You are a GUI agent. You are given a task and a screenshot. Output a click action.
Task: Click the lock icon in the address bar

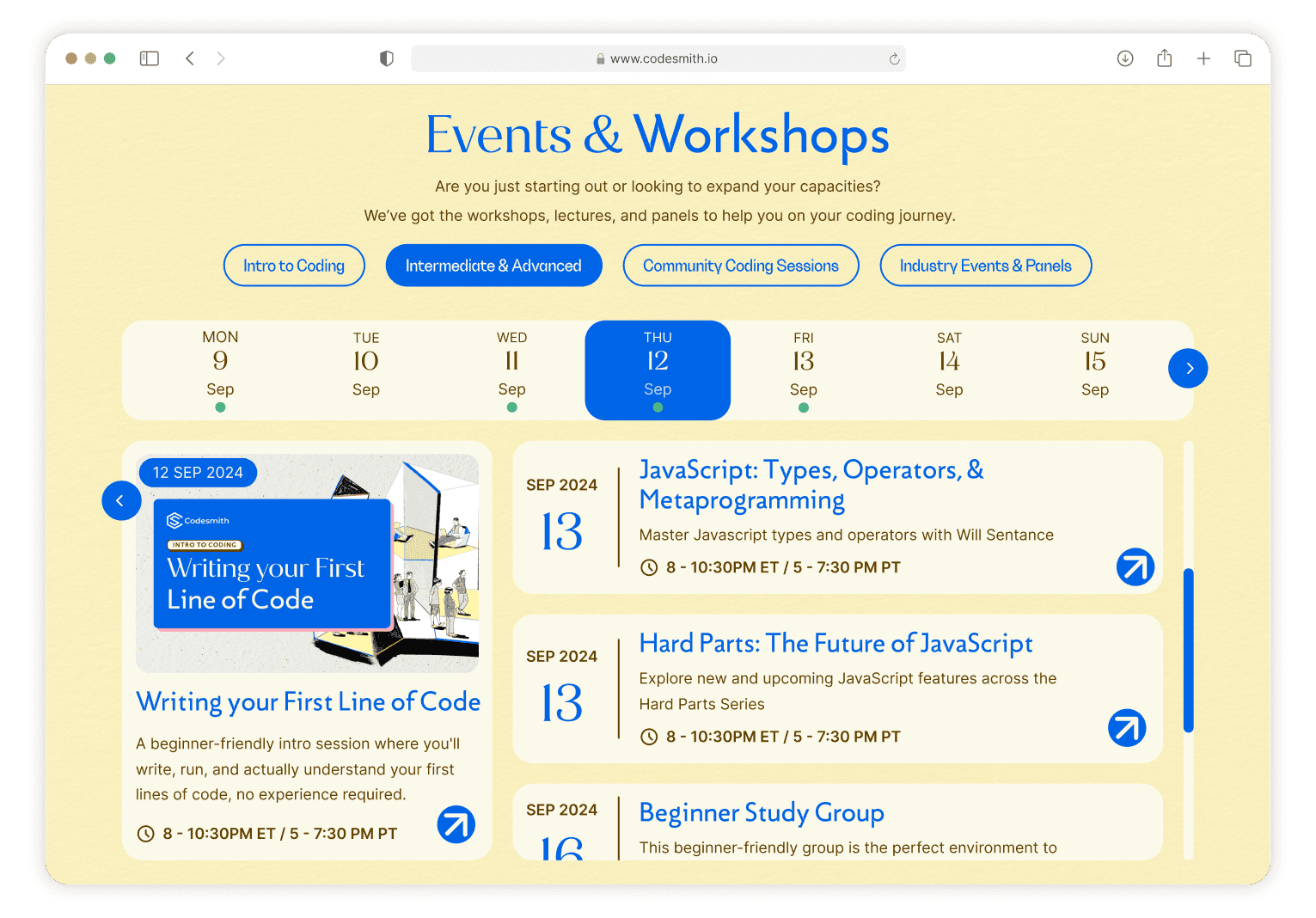601,58
